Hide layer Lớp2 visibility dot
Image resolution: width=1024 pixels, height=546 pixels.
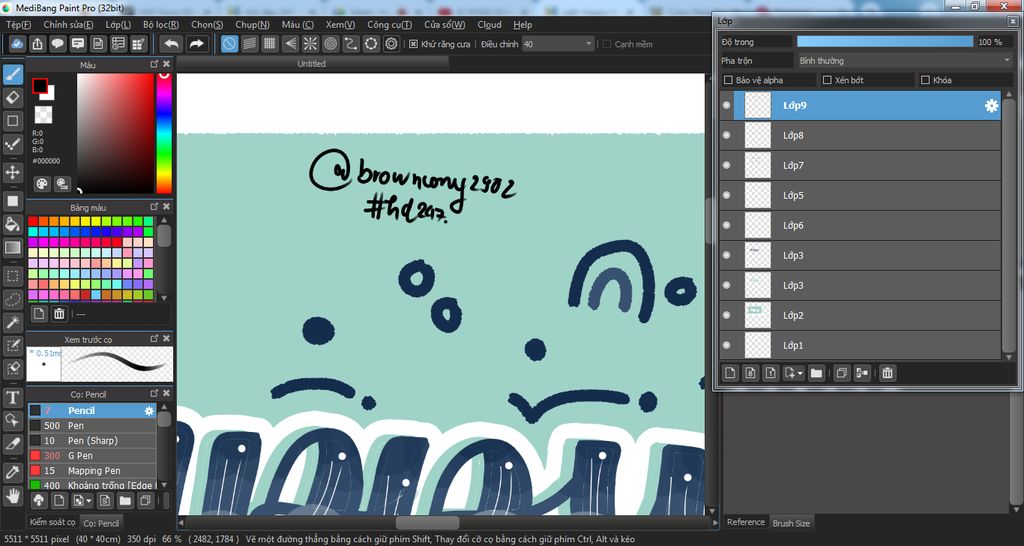pos(726,315)
